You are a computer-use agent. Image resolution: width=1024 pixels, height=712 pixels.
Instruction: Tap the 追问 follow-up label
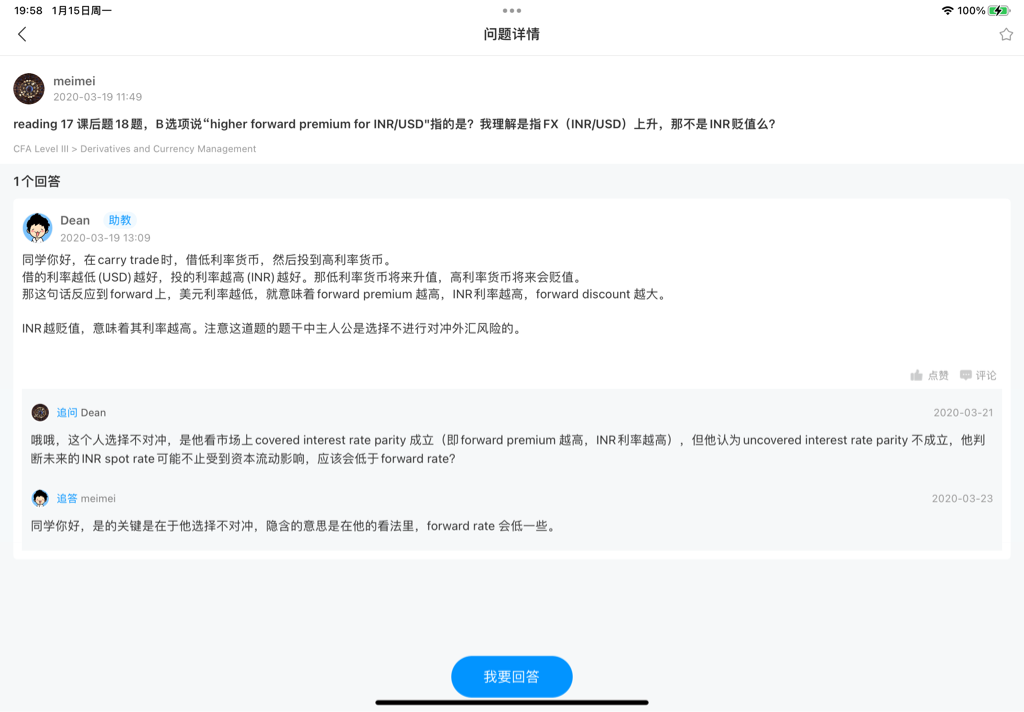pyautogui.click(x=67, y=412)
